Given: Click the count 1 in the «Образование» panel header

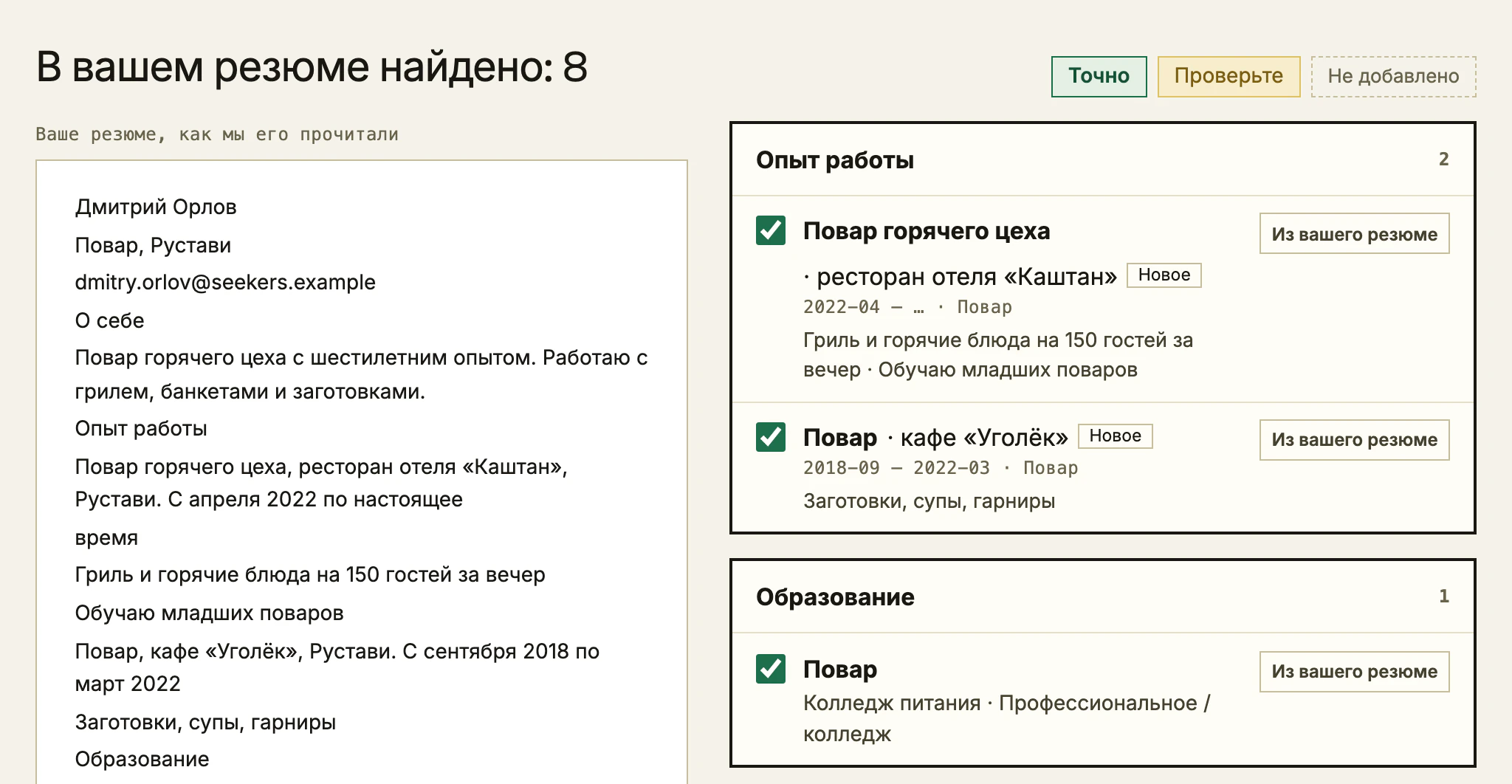Looking at the screenshot, I should pos(1443,596).
